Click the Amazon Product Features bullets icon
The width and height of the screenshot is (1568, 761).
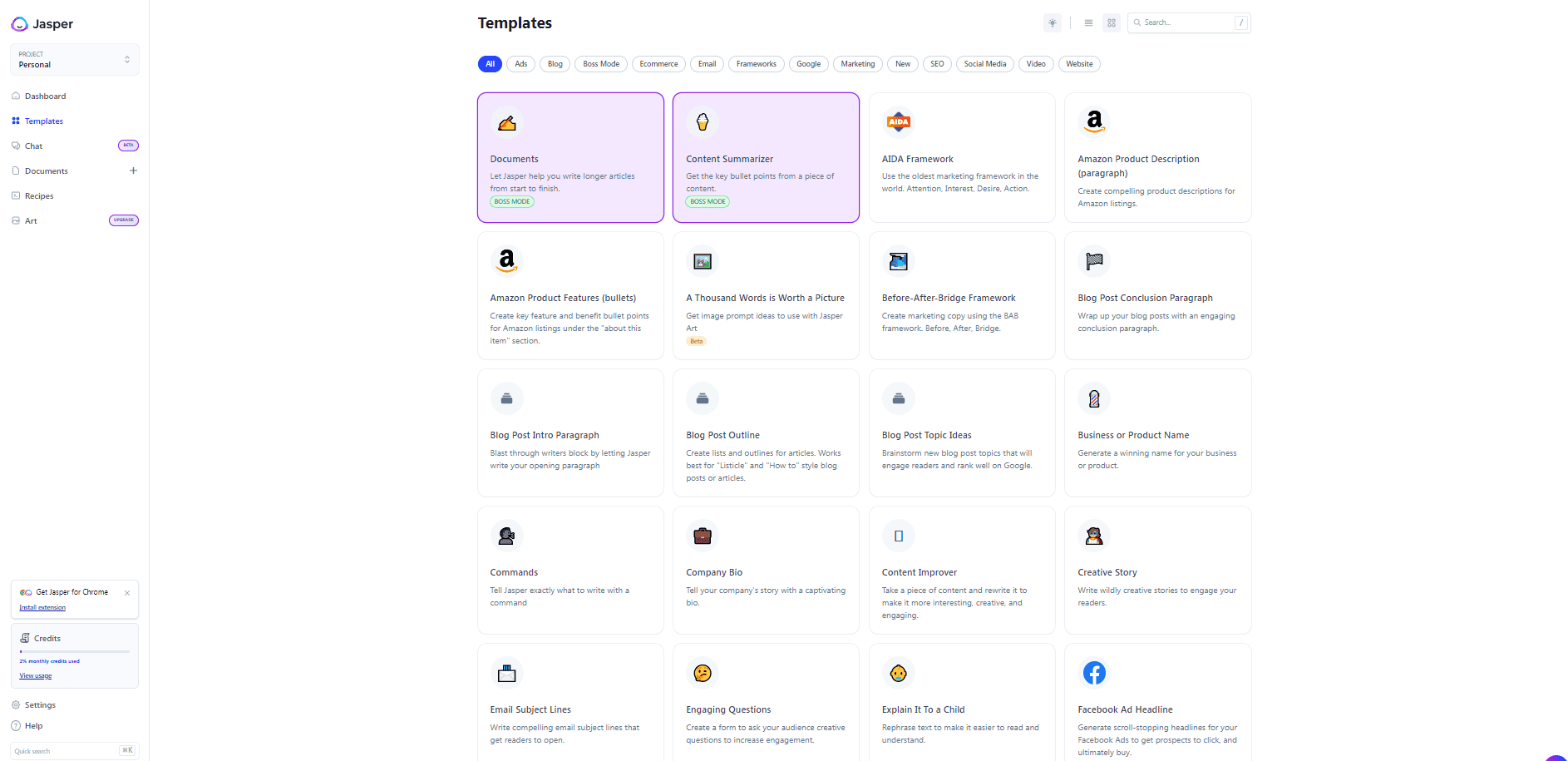pyautogui.click(x=507, y=261)
